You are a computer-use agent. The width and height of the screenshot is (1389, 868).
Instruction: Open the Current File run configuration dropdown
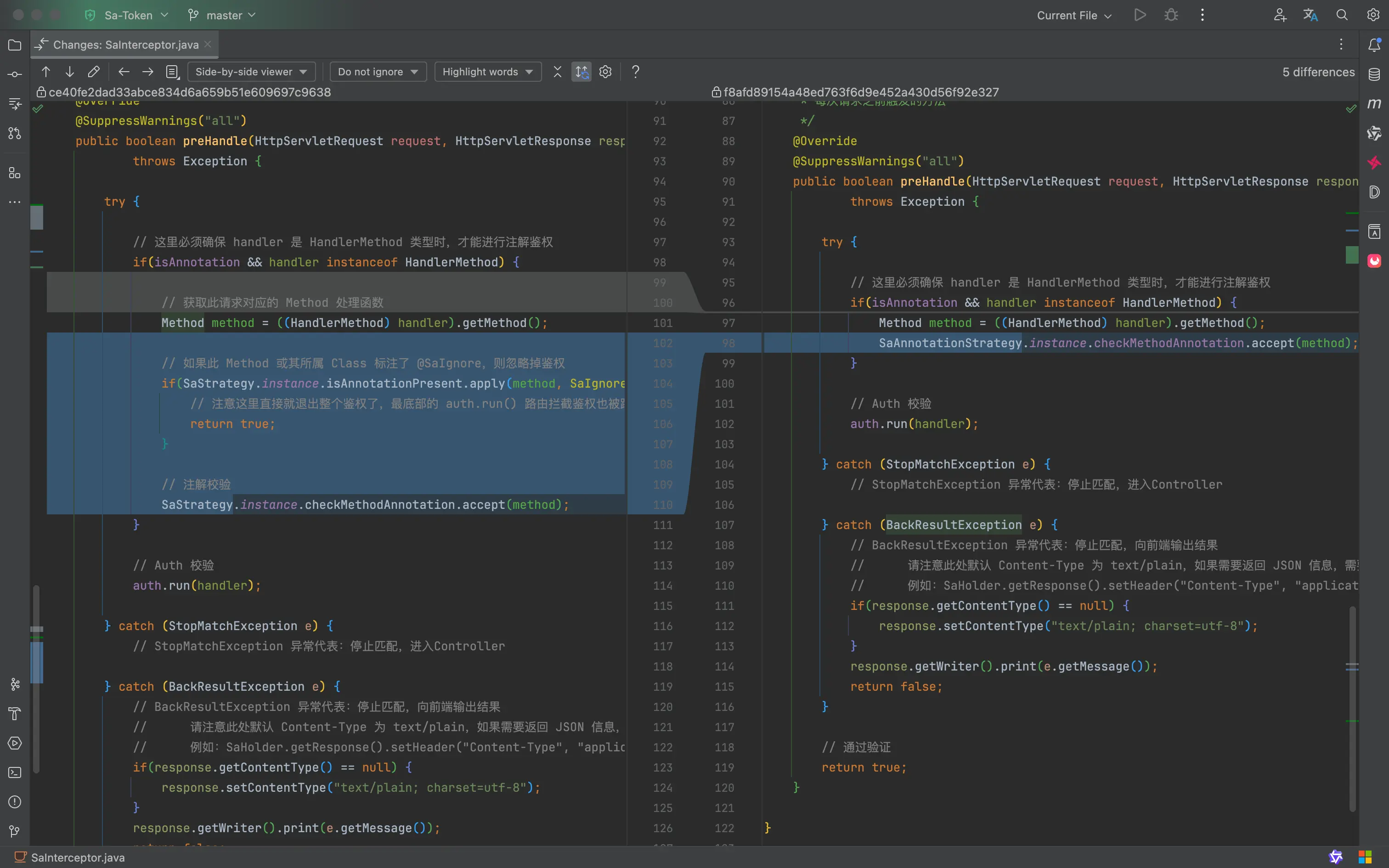point(1074,15)
